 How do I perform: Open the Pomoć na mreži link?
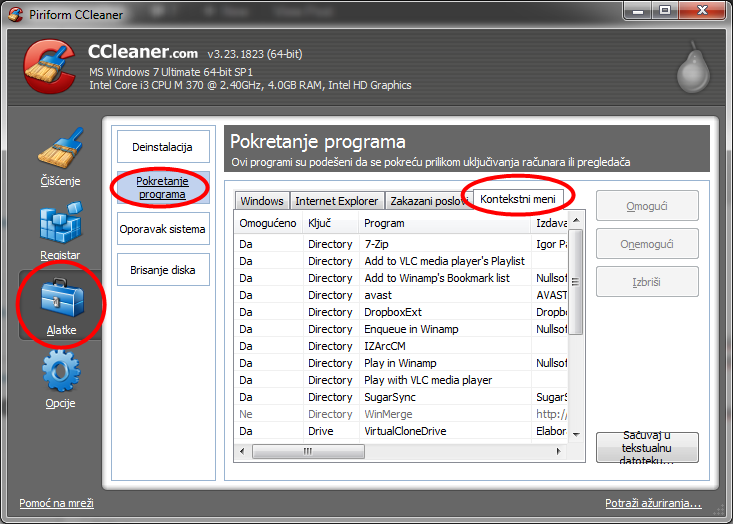click(x=57, y=503)
